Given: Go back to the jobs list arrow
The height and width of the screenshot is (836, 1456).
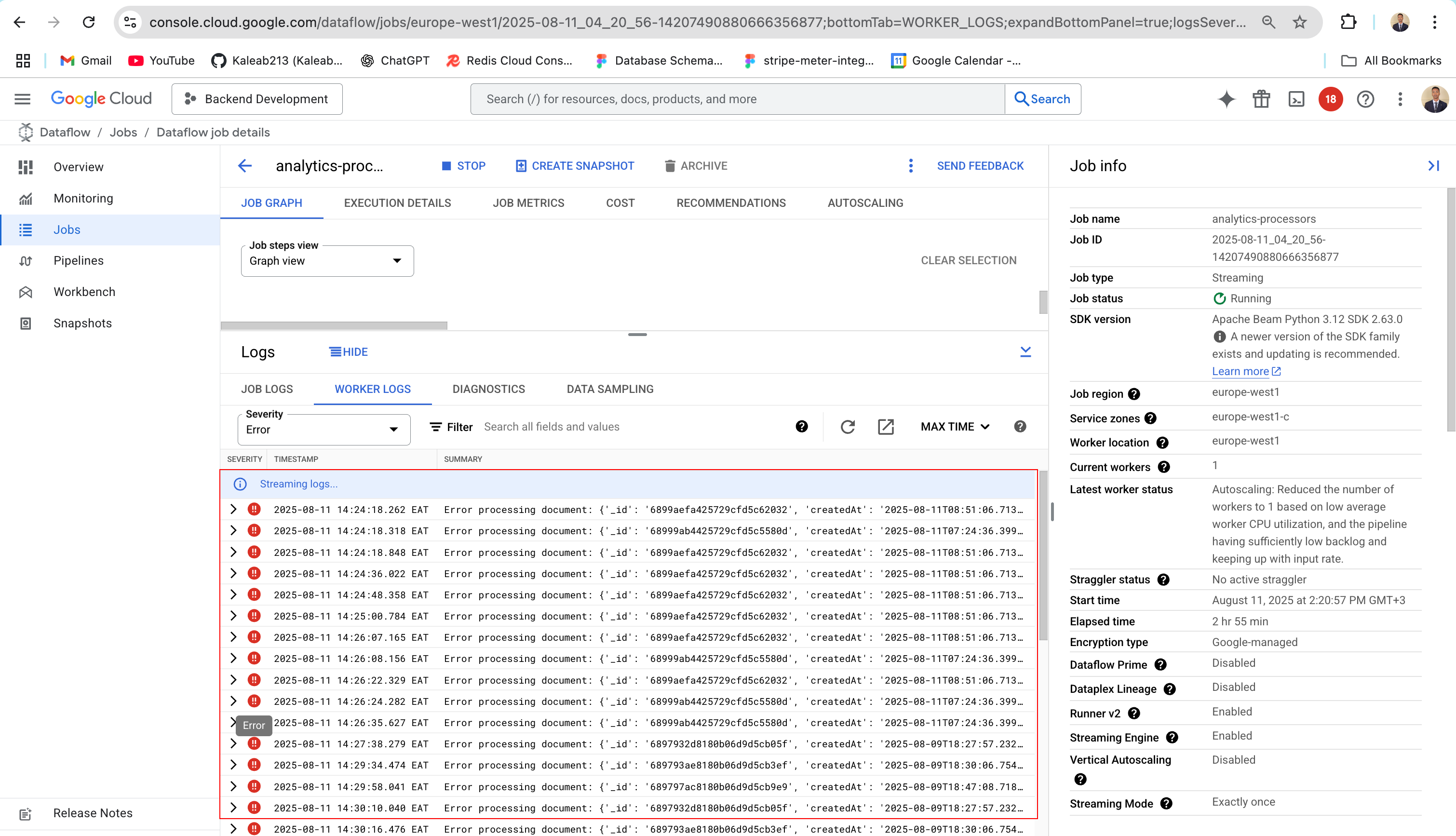Looking at the screenshot, I should pos(245,166).
